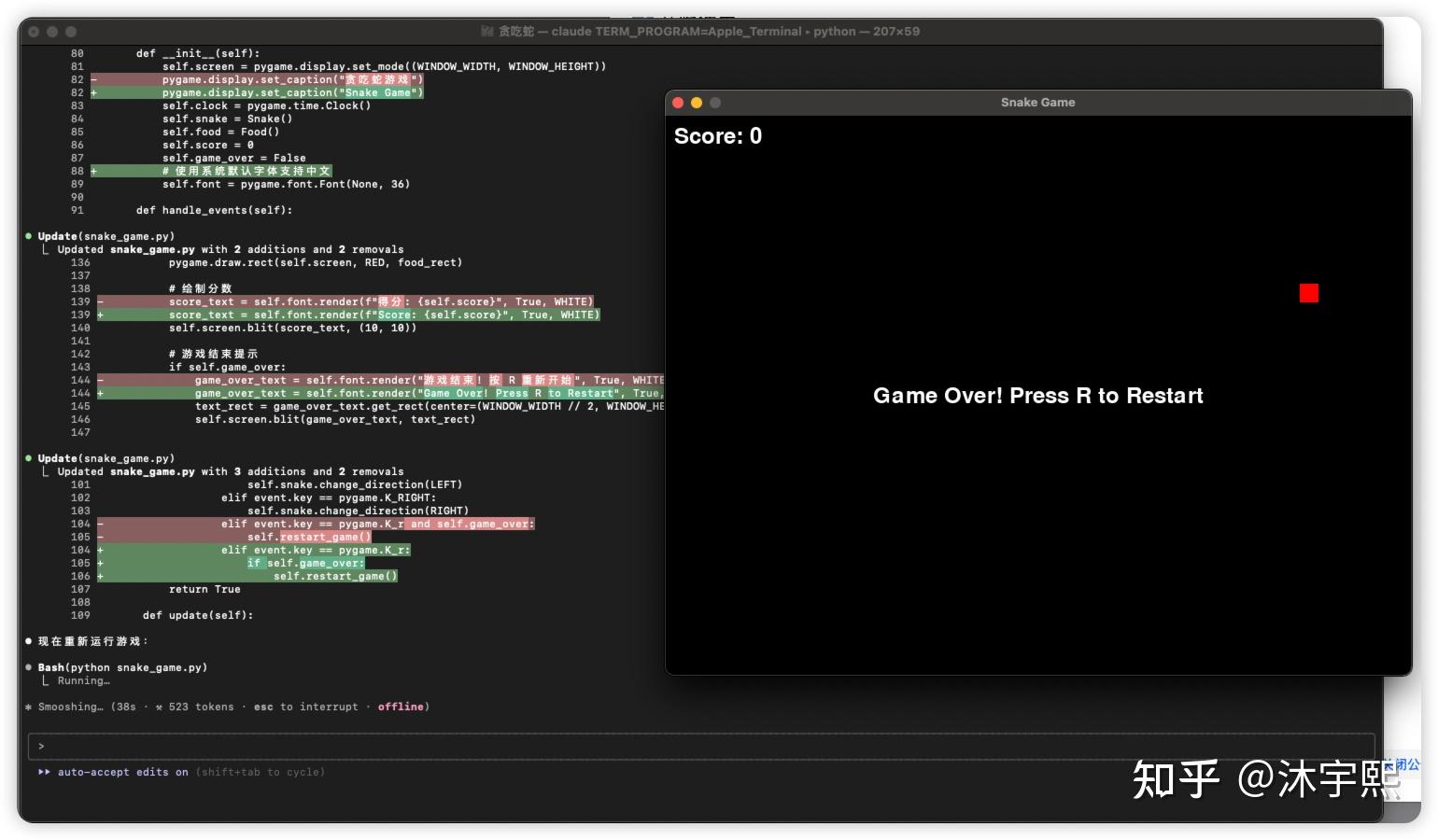
Task: Click the "return True" code line
Action: click(x=204, y=589)
